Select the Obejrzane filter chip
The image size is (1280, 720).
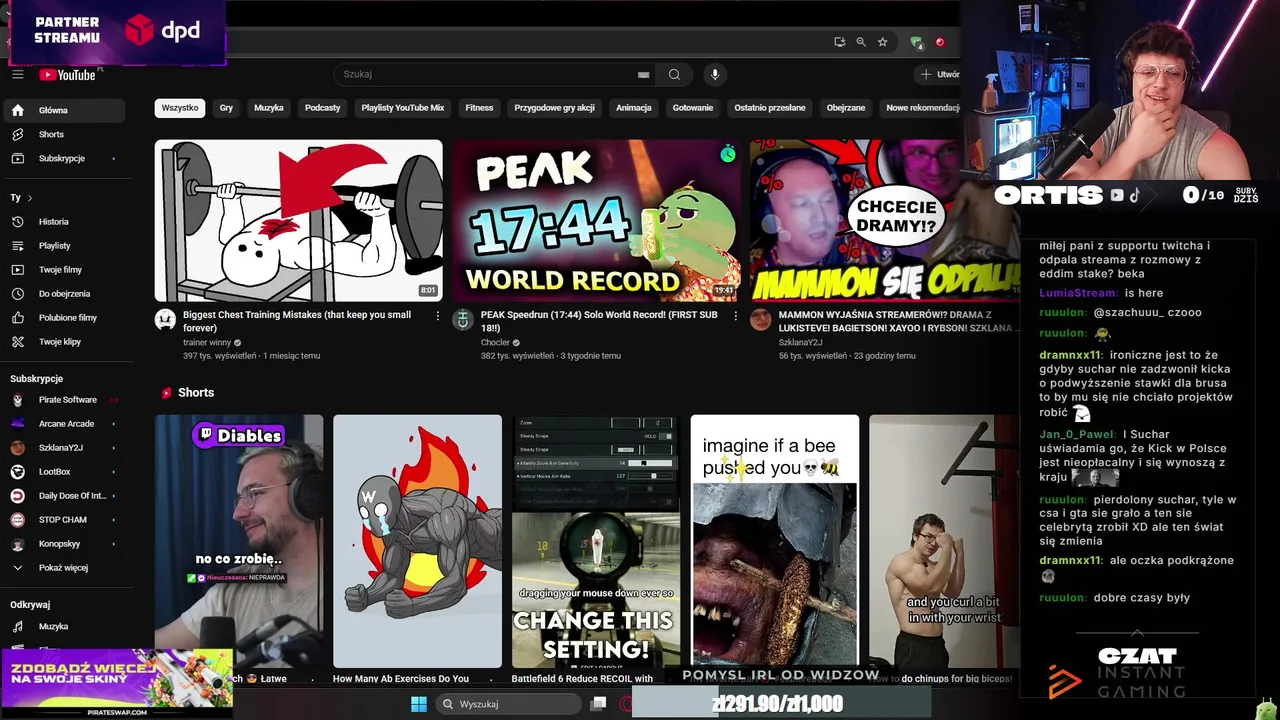(x=846, y=108)
